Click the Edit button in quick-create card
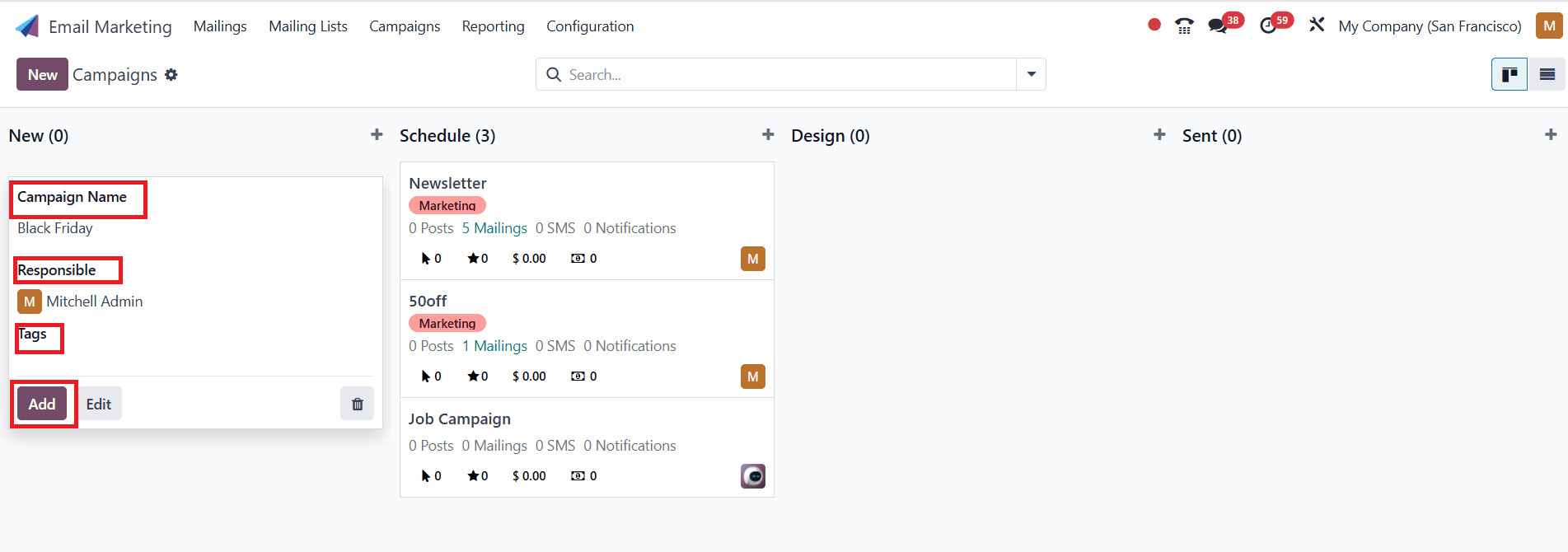 coord(99,404)
